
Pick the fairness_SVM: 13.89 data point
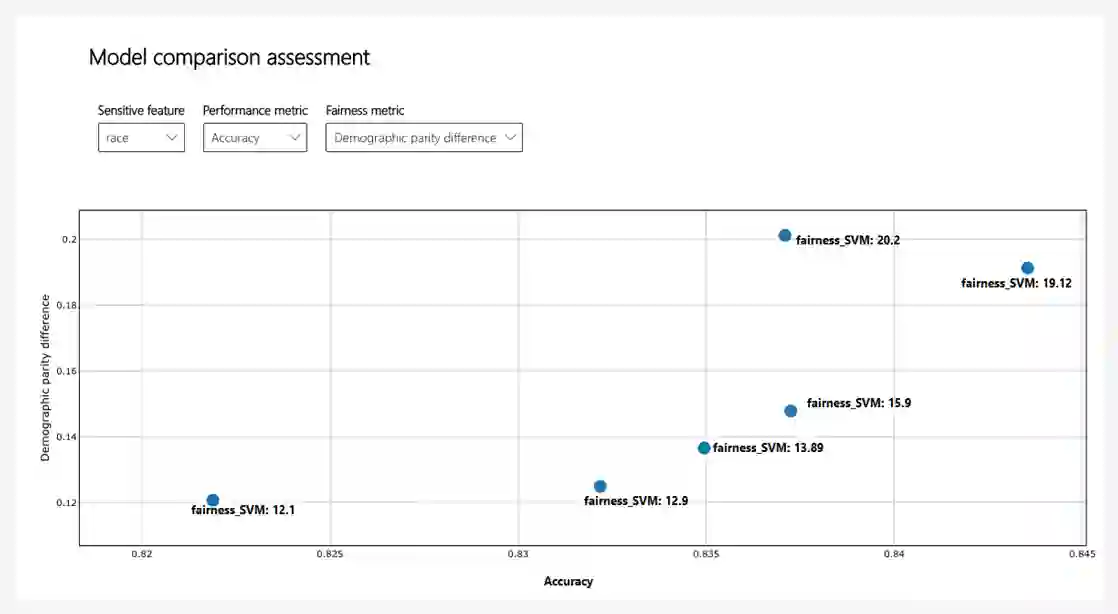[x=704, y=448]
